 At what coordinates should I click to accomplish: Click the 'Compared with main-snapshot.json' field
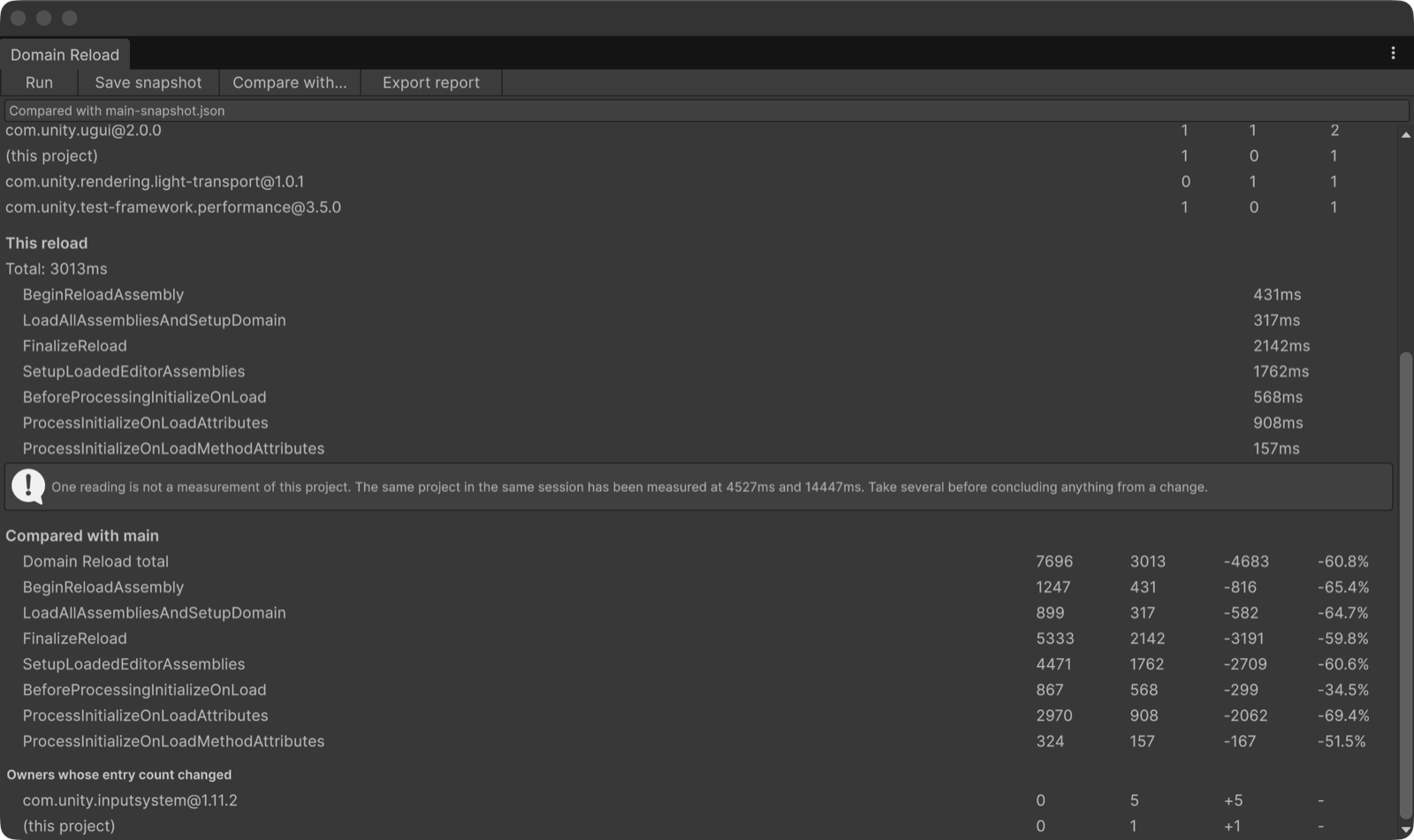(x=706, y=110)
